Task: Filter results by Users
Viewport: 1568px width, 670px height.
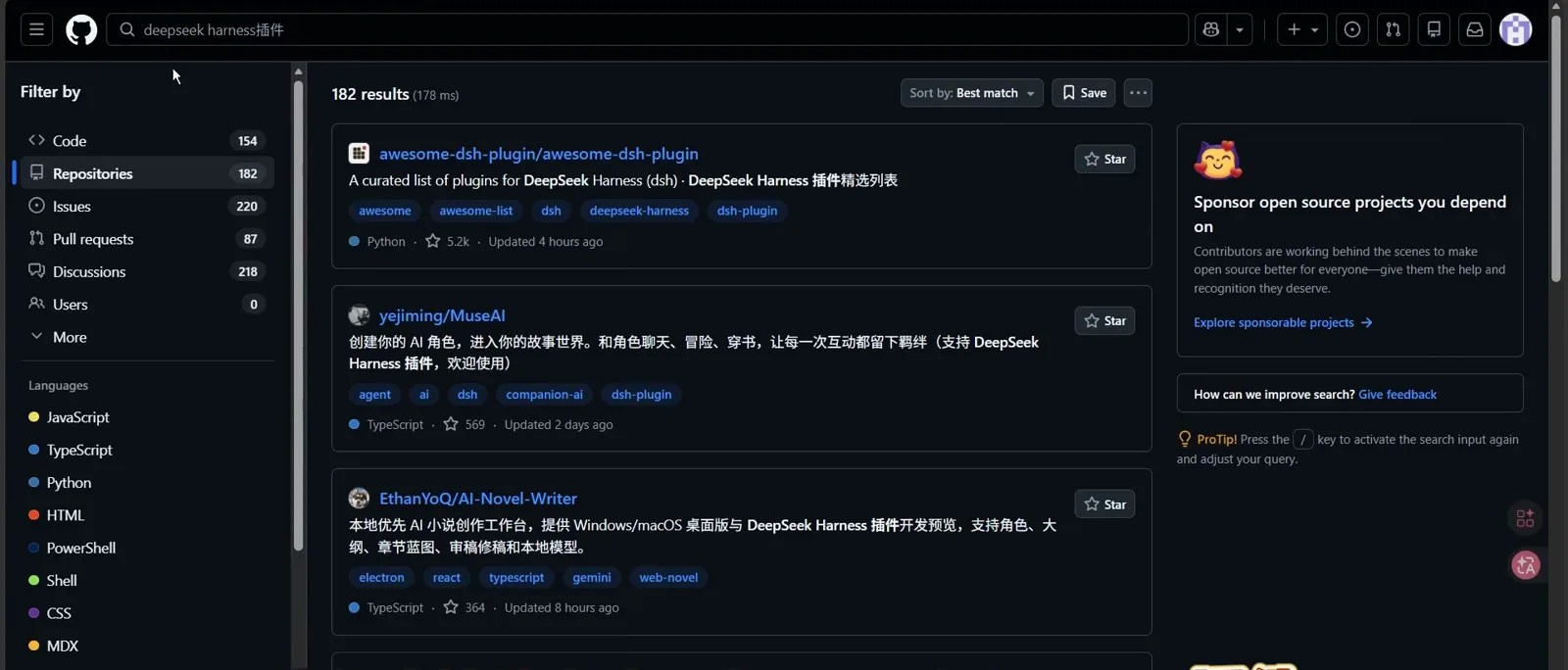Action: point(146,304)
